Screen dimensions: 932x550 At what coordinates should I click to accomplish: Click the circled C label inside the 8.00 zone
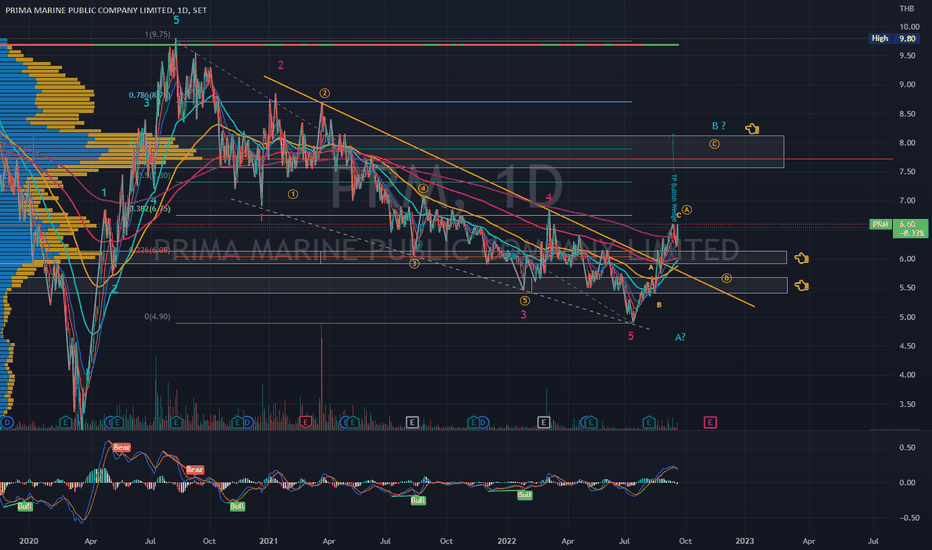click(x=714, y=144)
